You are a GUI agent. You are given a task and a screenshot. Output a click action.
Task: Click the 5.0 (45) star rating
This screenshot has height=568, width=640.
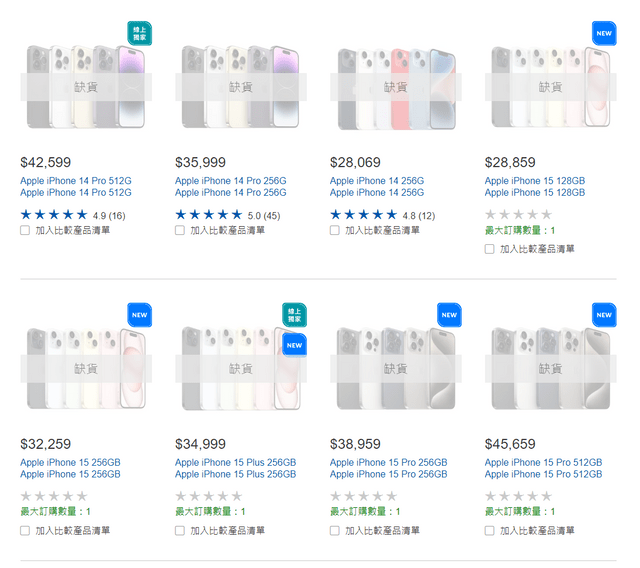227,215
